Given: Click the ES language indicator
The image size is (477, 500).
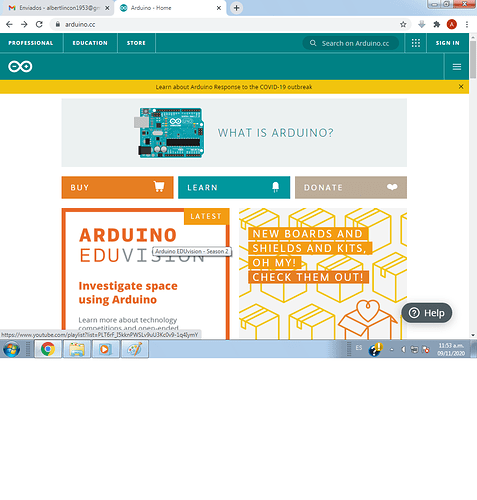Looking at the screenshot, I should pos(359,348).
